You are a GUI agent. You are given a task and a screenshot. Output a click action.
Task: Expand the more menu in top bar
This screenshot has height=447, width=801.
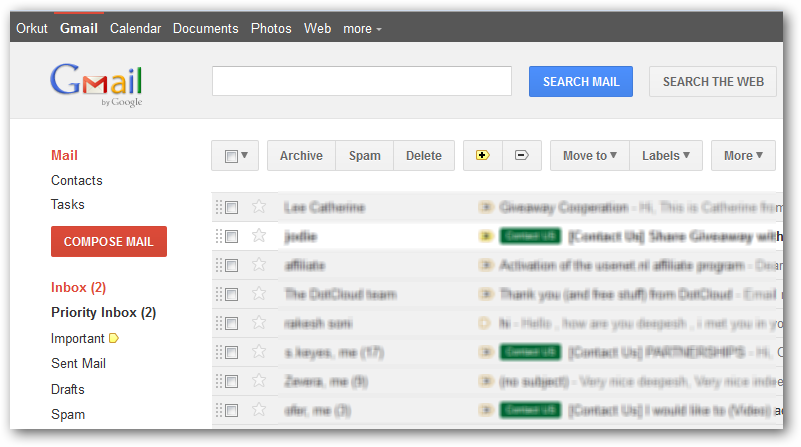click(362, 29)
